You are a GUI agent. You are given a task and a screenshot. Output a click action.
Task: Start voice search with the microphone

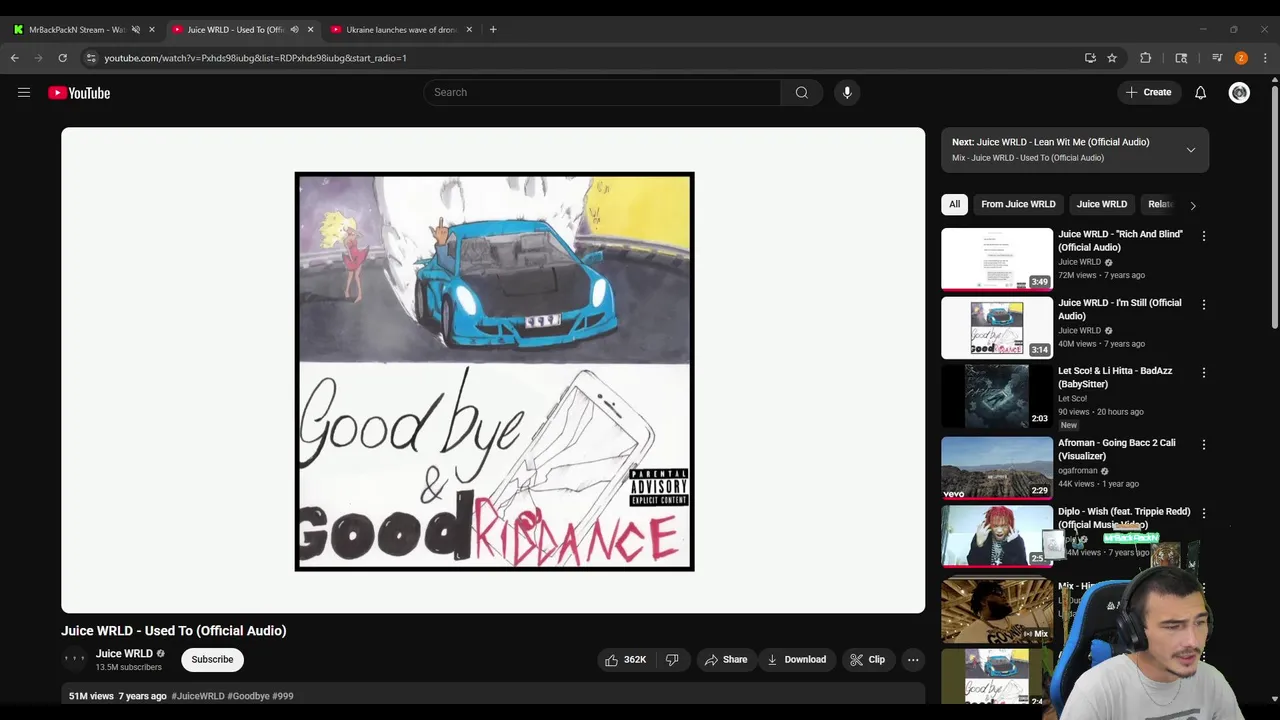(x=847, y=92)
